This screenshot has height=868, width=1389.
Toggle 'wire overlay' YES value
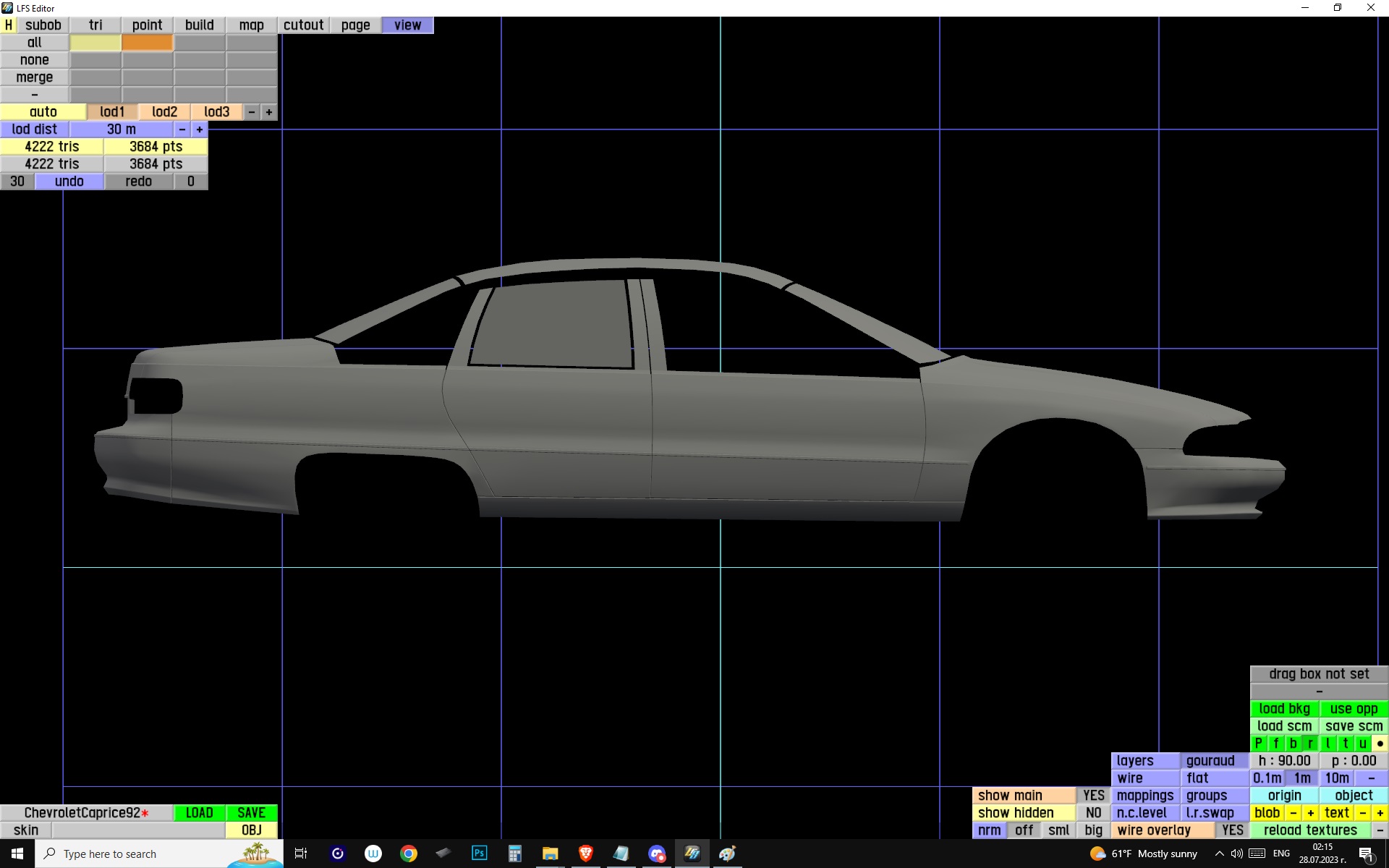(x=1232, y=830)
